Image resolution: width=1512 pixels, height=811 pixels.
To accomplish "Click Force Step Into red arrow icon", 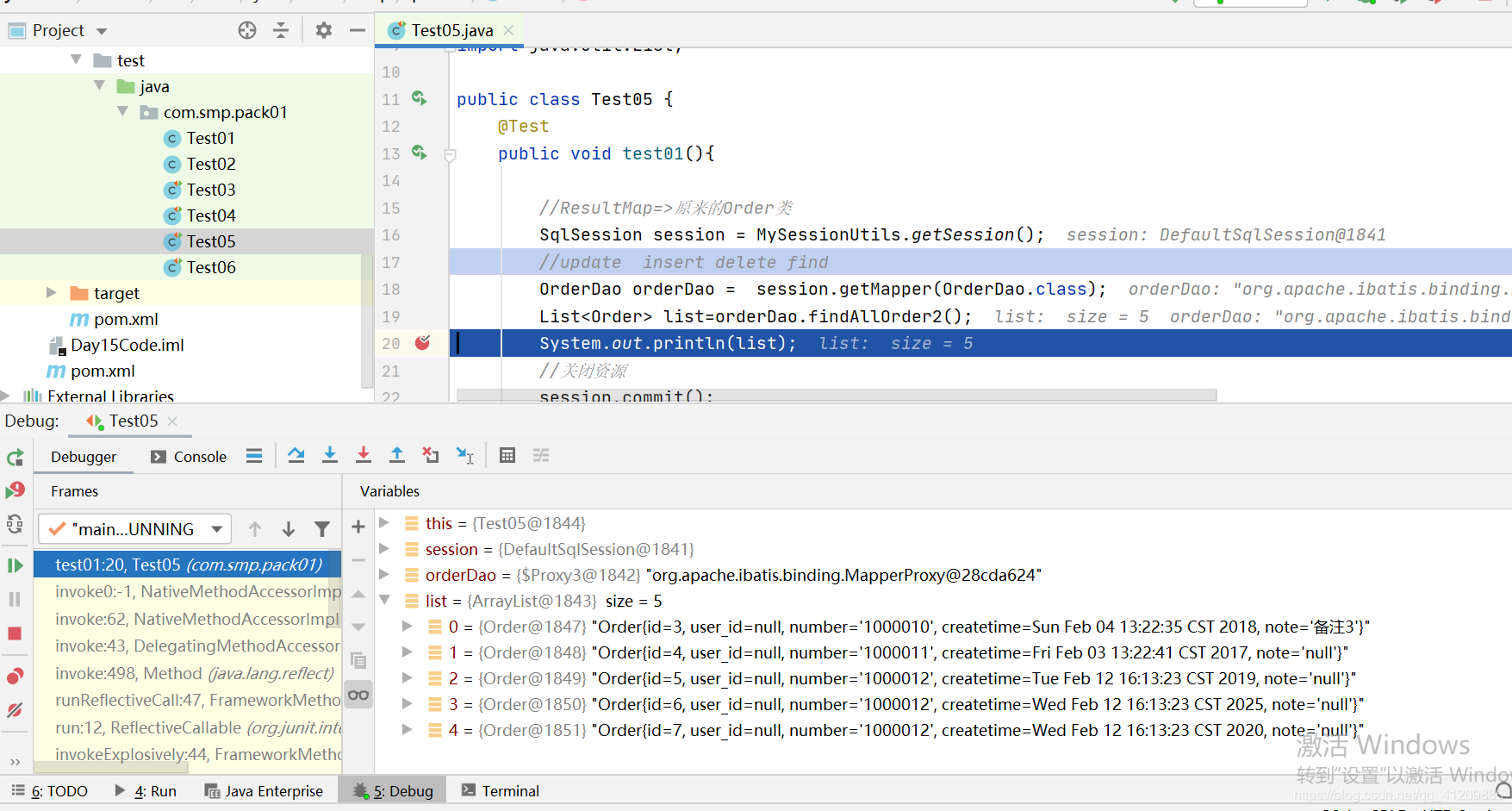I will [364, 455].
